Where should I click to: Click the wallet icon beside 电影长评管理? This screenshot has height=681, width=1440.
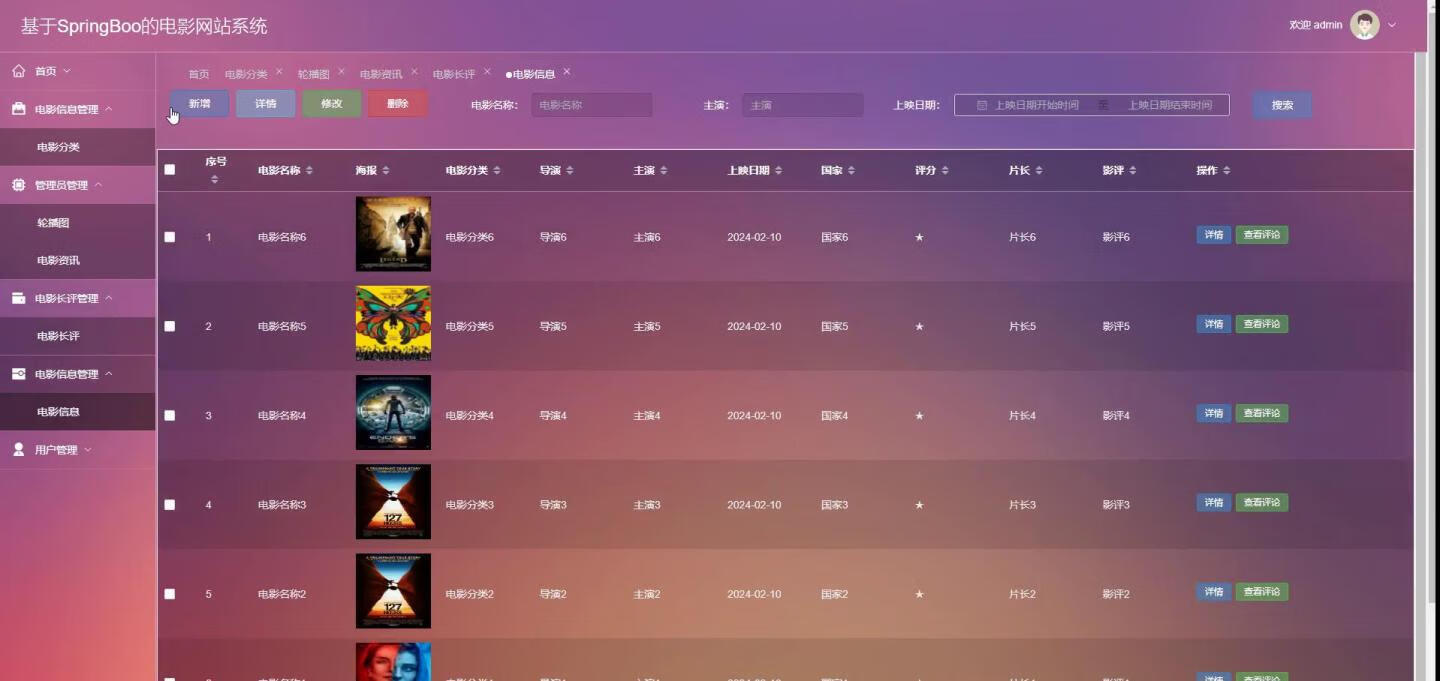18,298
